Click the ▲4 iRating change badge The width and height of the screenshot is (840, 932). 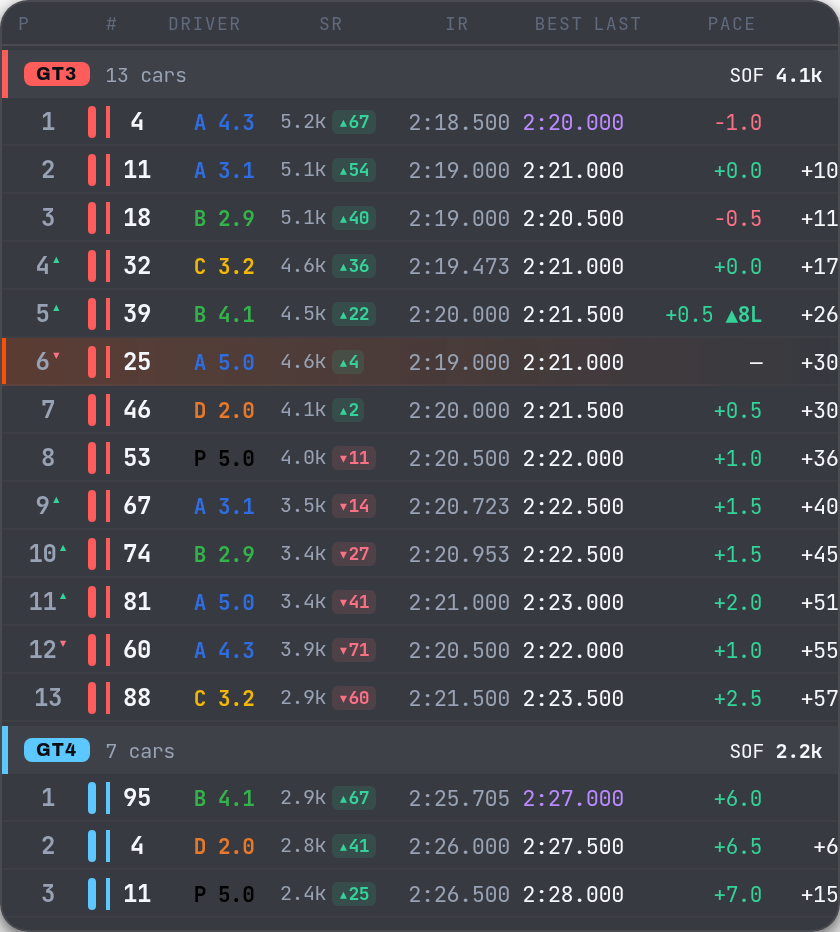coord(348,362)
